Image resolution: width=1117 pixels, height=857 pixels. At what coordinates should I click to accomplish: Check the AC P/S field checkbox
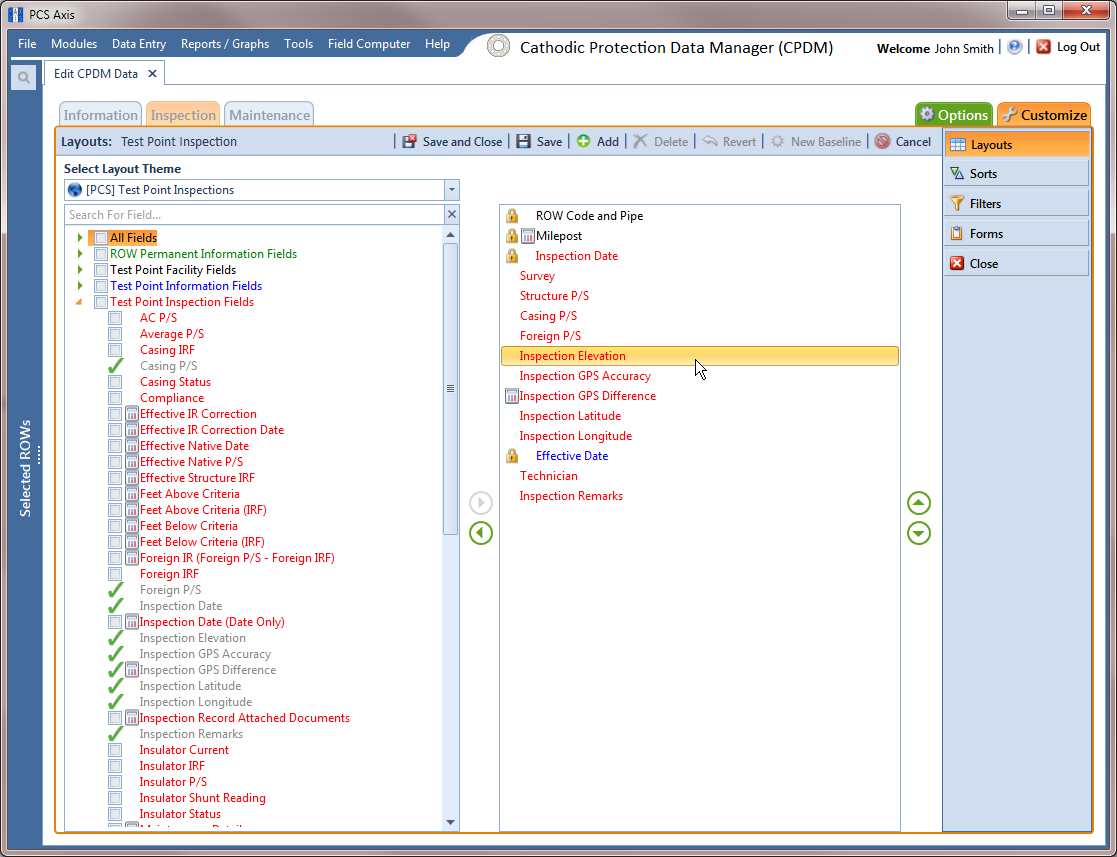tap(115, 318)
